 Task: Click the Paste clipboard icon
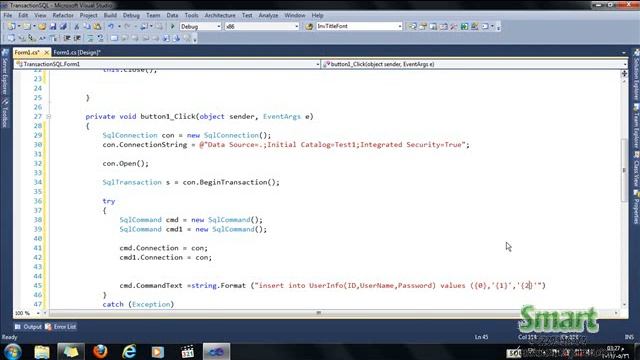tap(97, 27)
